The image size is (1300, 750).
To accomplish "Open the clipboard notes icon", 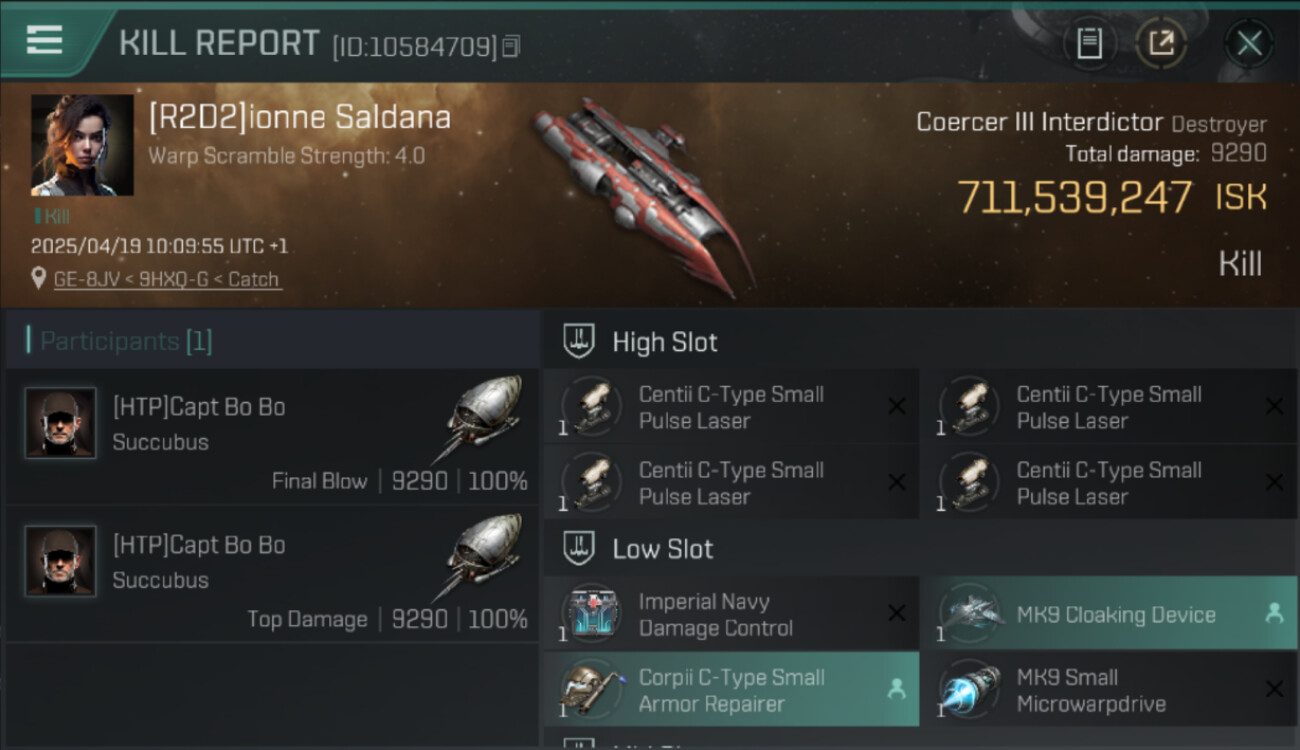I will click(x=1089, y=43).
